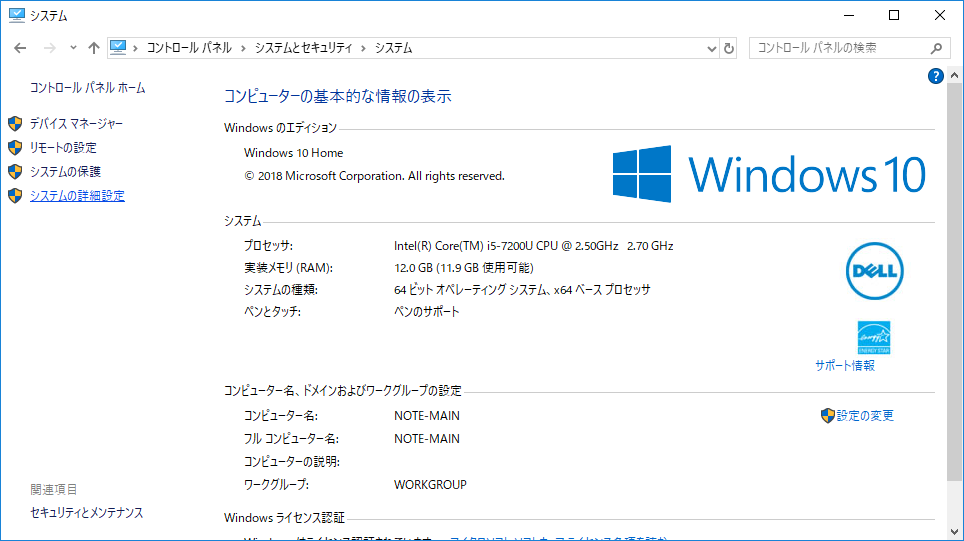Click 設定の変更 link
This screenshot has height=541, width=964.
coord(865,416)
